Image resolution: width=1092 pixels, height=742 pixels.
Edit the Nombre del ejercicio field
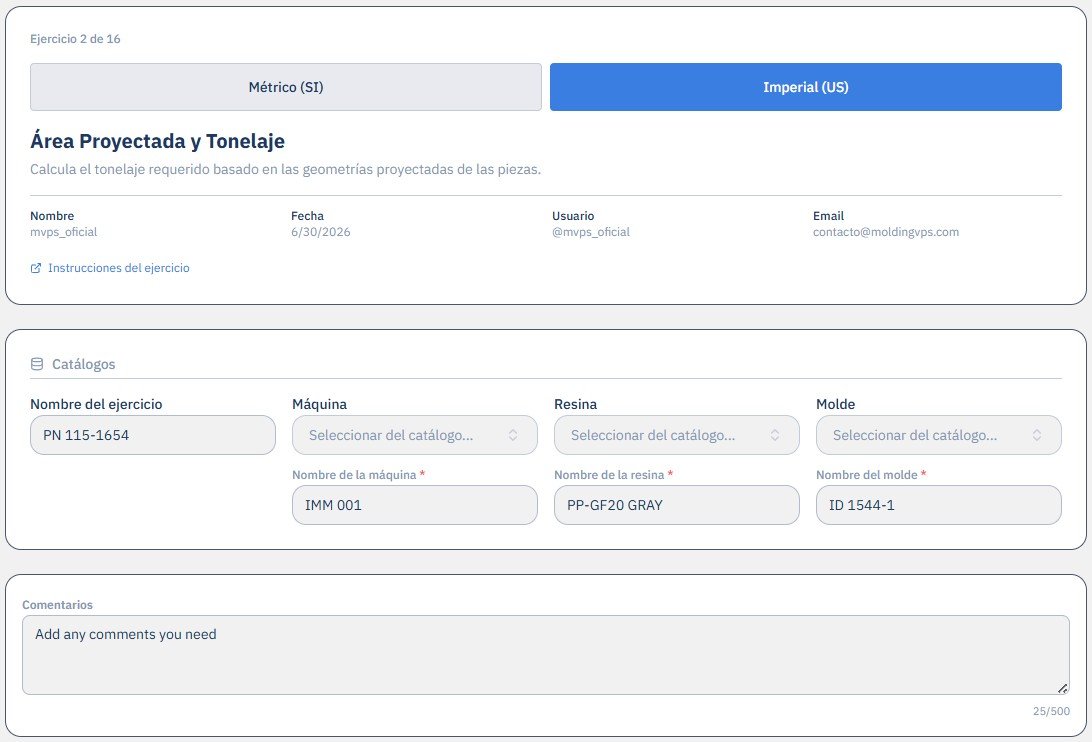click(153, 435)
